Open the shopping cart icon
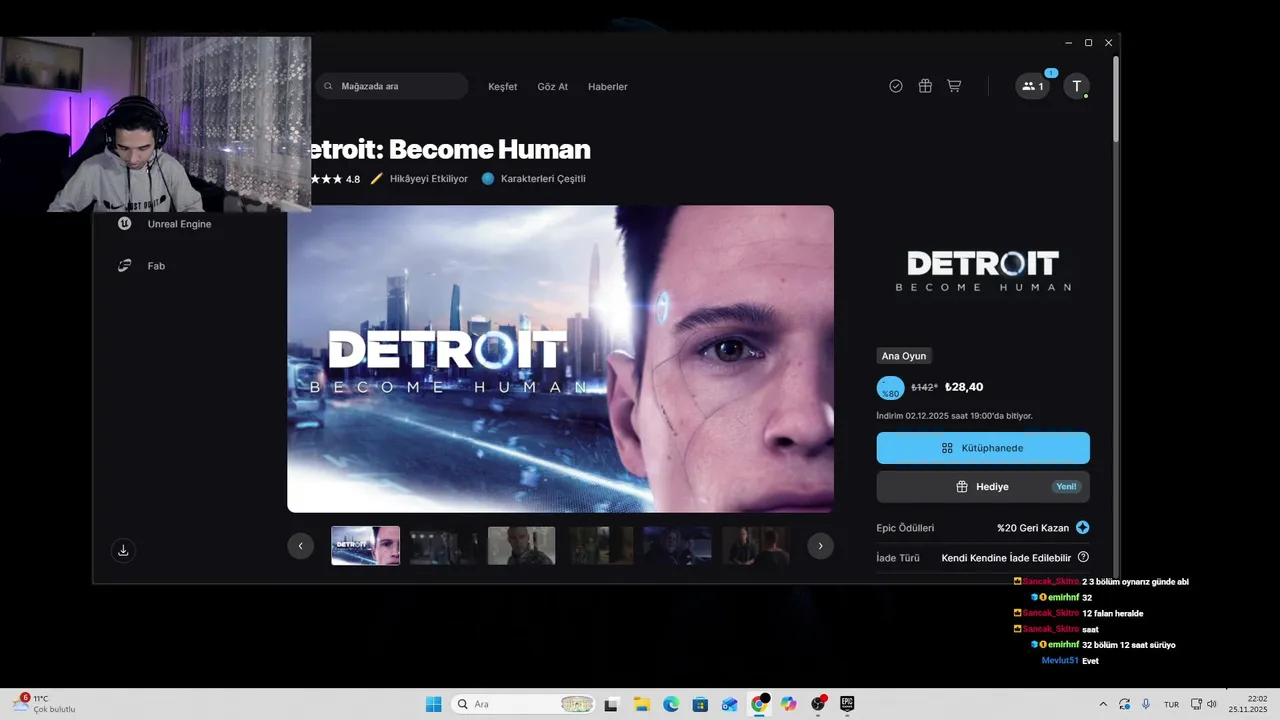Viewport: 1280px width, 720px height. (x=954, y=86)
